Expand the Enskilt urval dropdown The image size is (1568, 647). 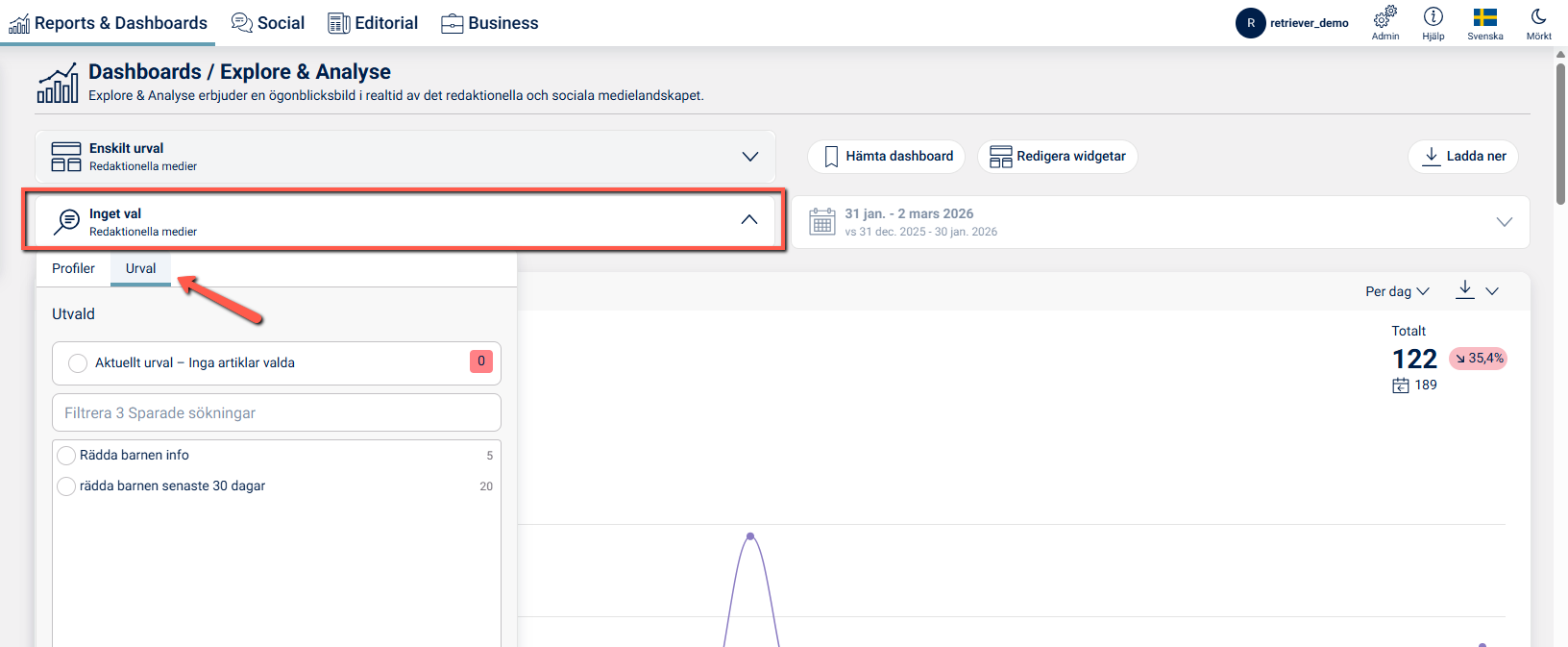tap(749, 157)
